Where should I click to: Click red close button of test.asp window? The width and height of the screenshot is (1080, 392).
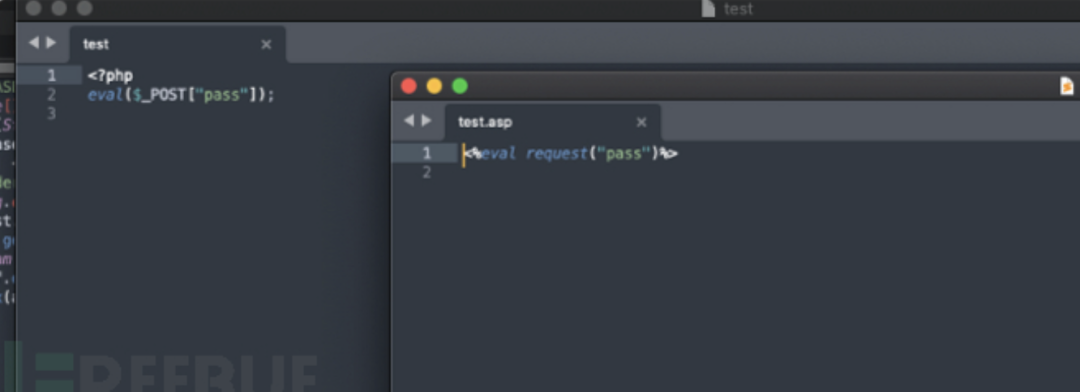pos(409,86)
